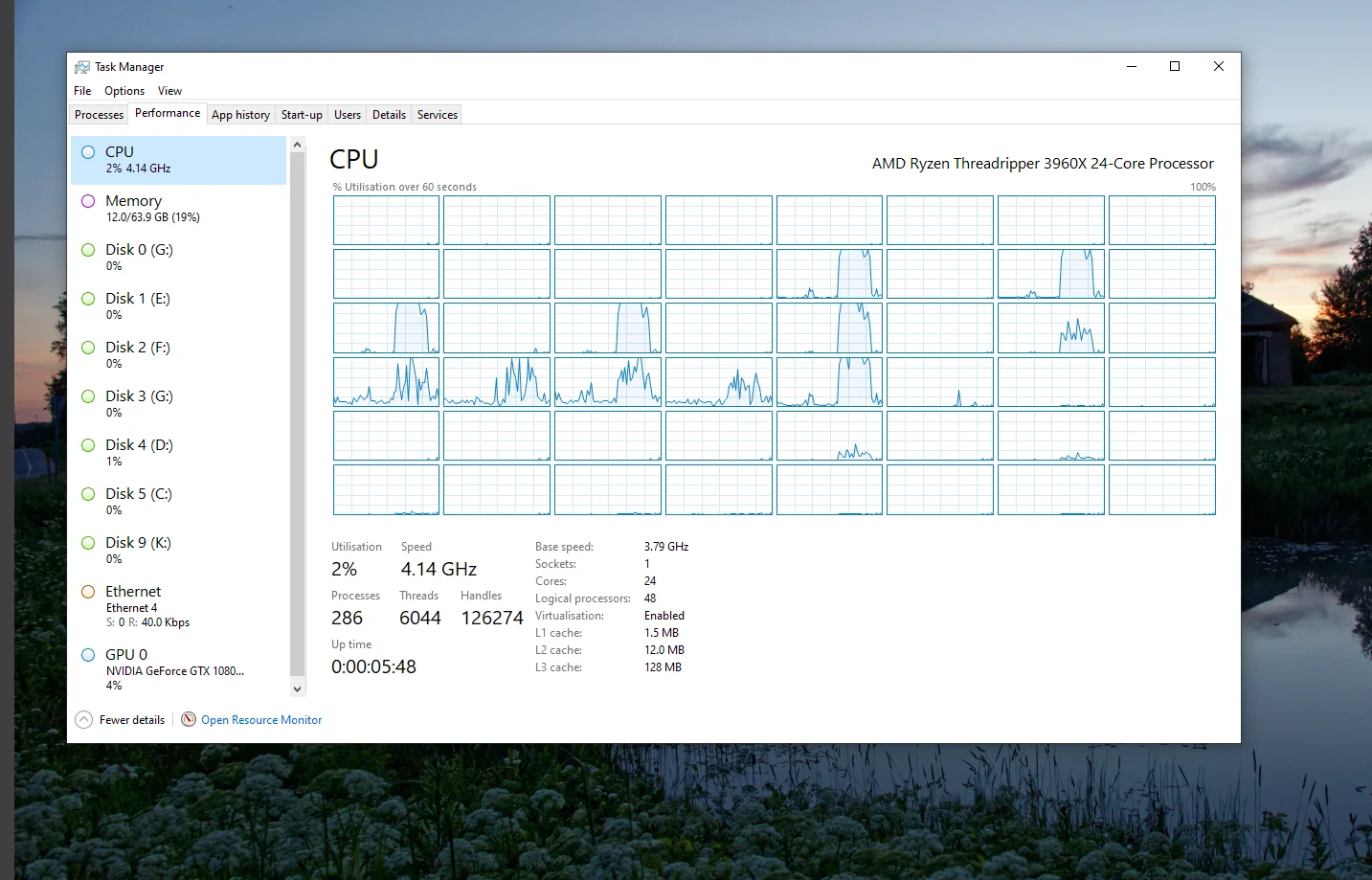The width and height of the screenshot is (1372, 880).
Task: Click the Disk 4 (D:) circle icon
Action: point(88,445)
